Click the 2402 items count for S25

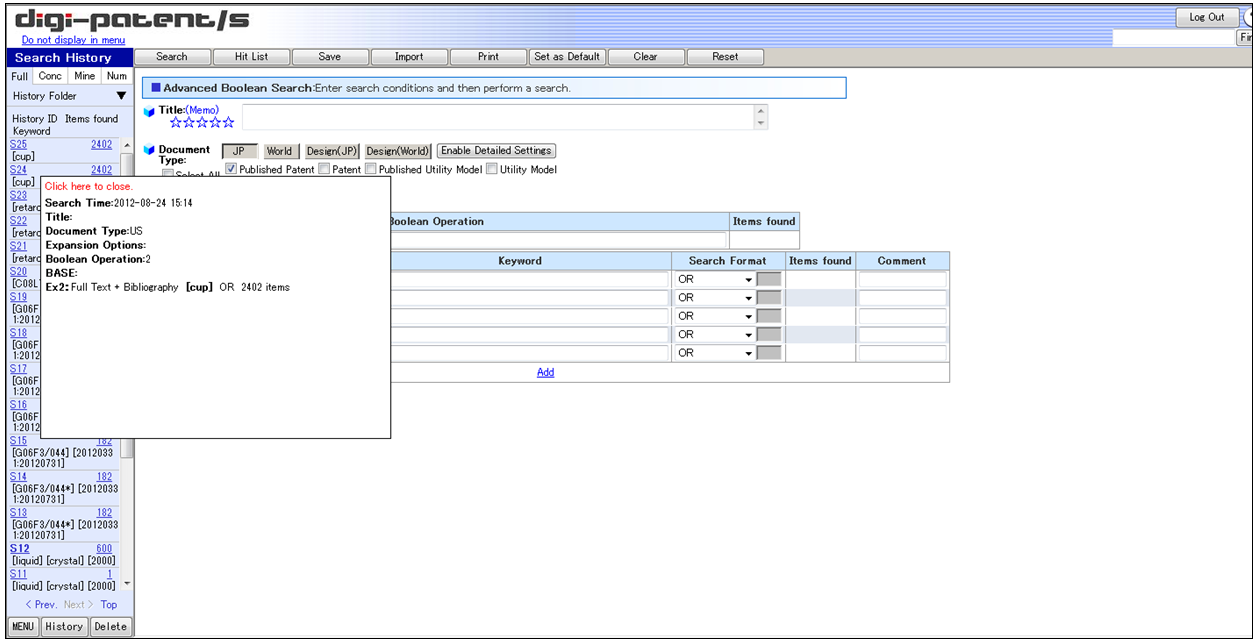point(101,144)
